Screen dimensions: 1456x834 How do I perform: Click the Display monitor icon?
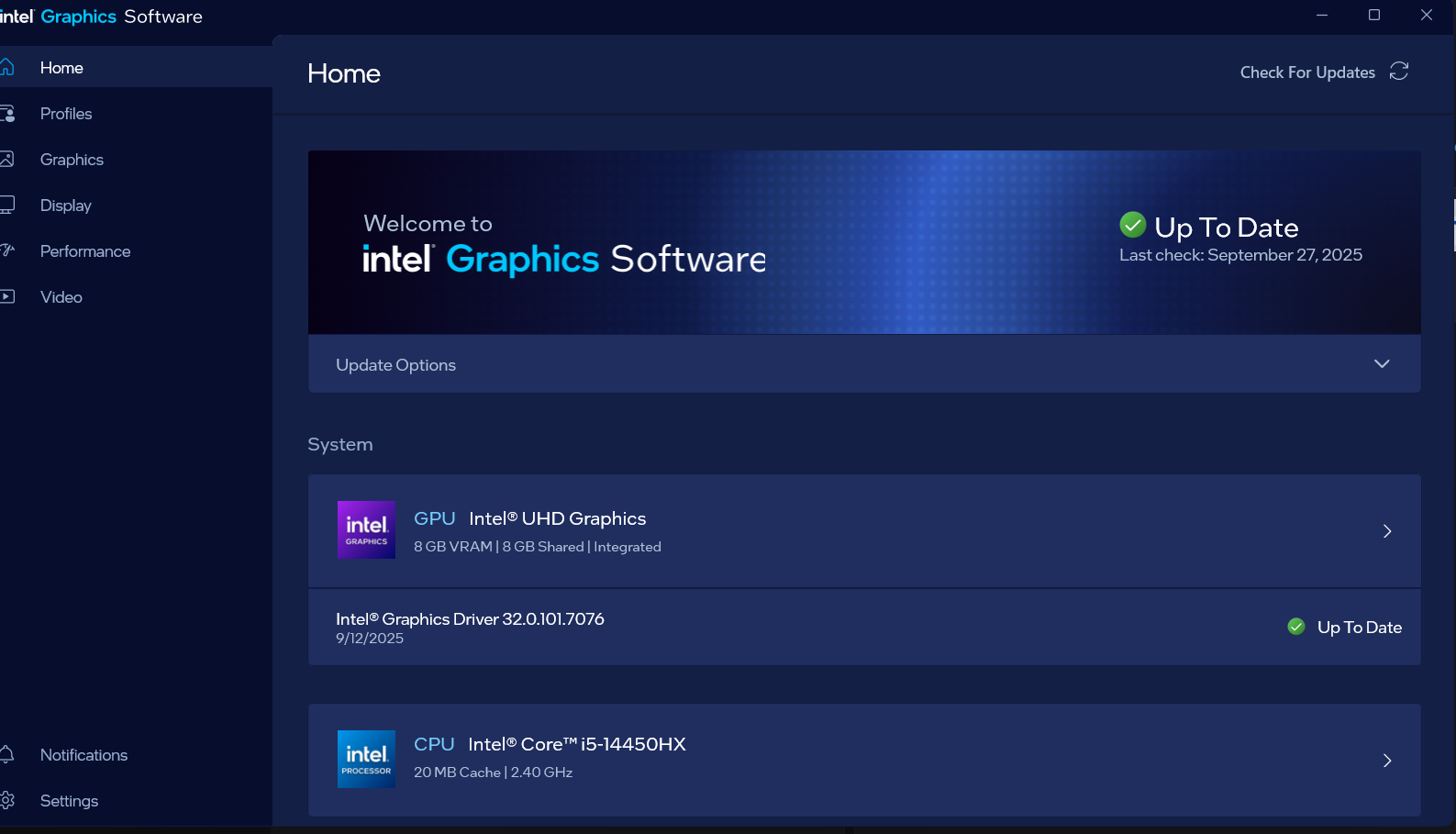(6, 205)
